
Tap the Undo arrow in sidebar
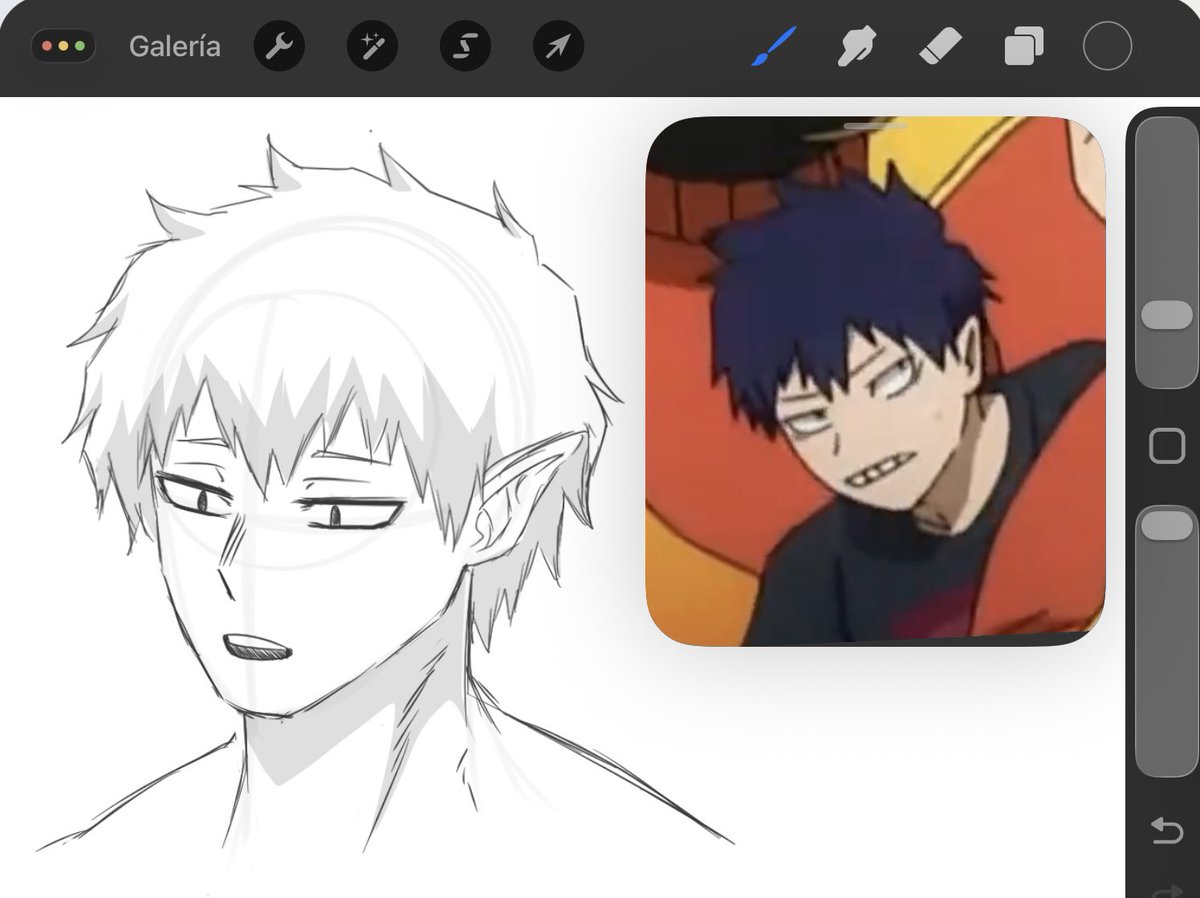click(1166, 831)
